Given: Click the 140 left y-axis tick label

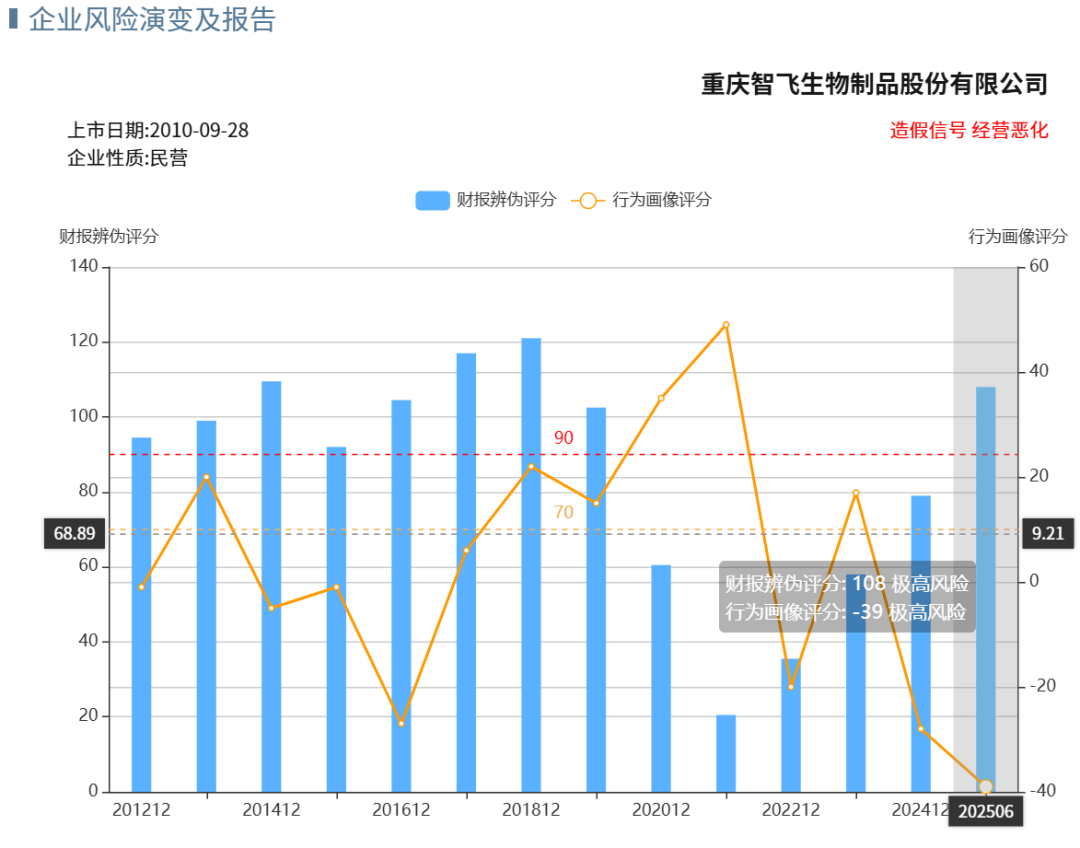Looking at the screenshot, I should coord(84,266).
